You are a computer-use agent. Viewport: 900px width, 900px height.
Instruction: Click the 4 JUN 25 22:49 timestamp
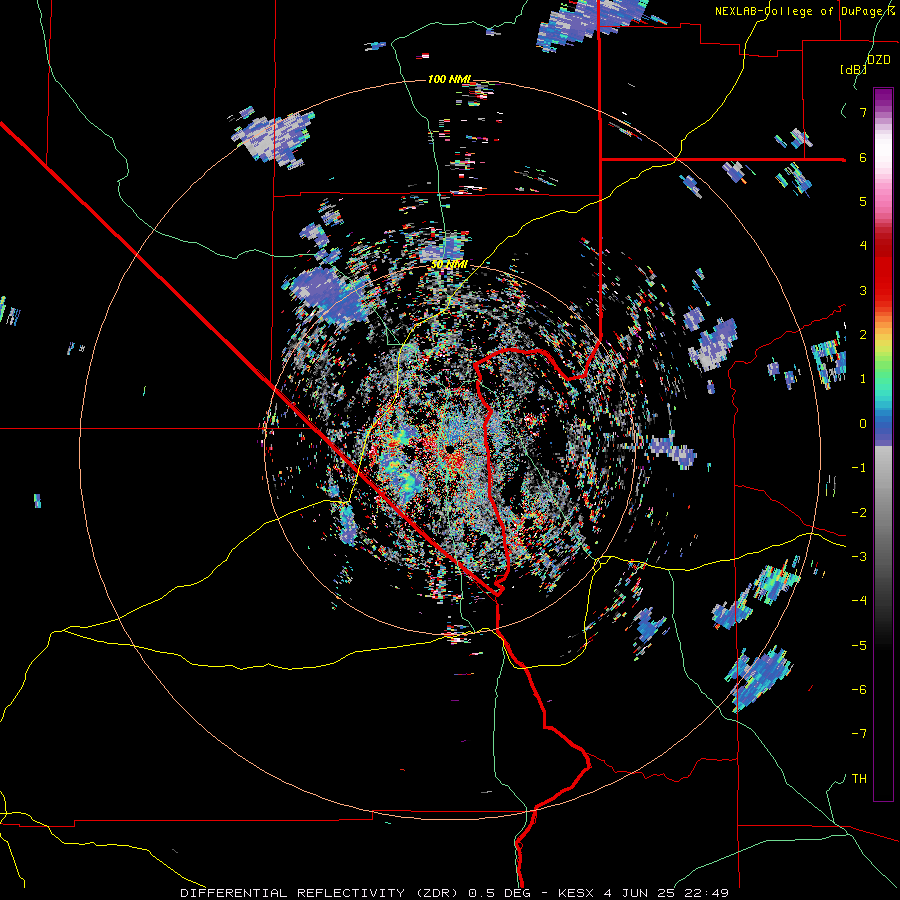coord(666,893)
